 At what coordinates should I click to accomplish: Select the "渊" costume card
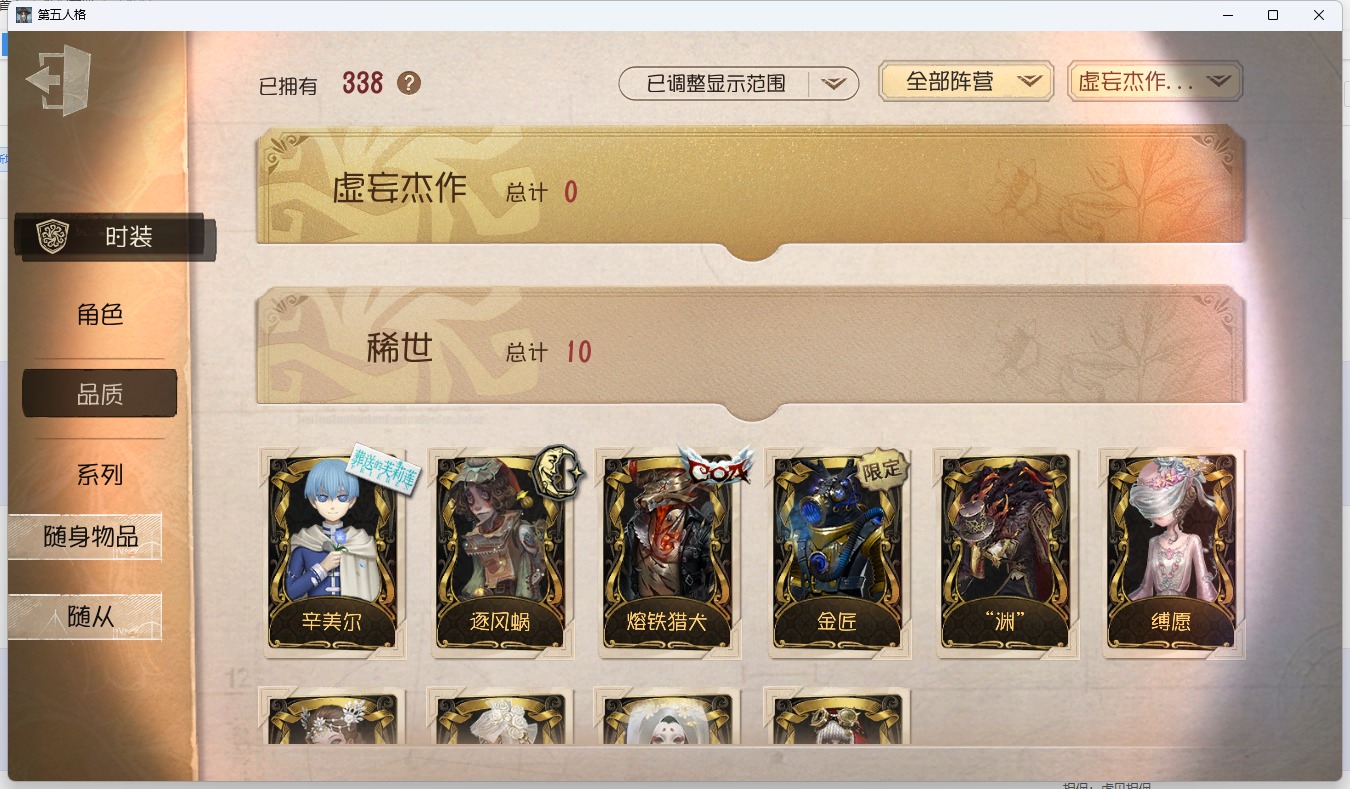[x=1004, y=553]
